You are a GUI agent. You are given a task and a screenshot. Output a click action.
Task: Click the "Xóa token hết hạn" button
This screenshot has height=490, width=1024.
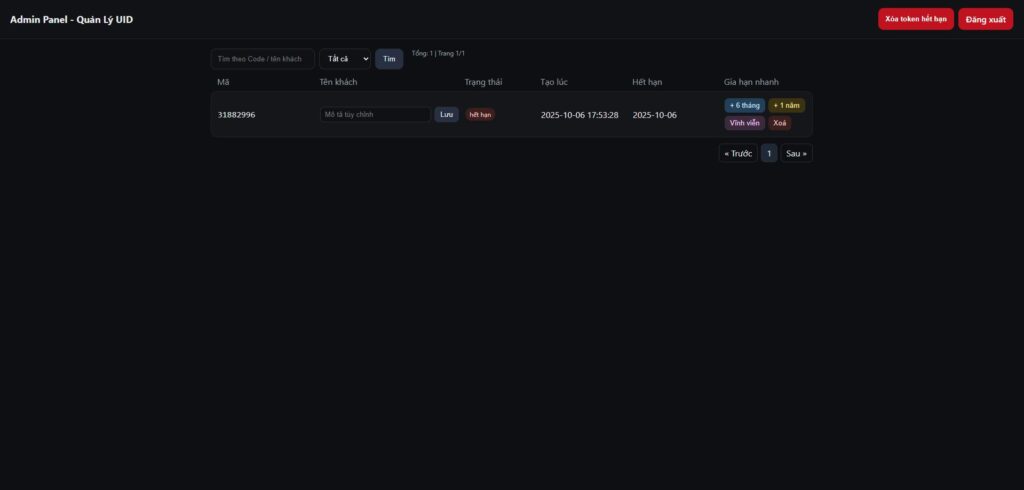tap(915, 19)
